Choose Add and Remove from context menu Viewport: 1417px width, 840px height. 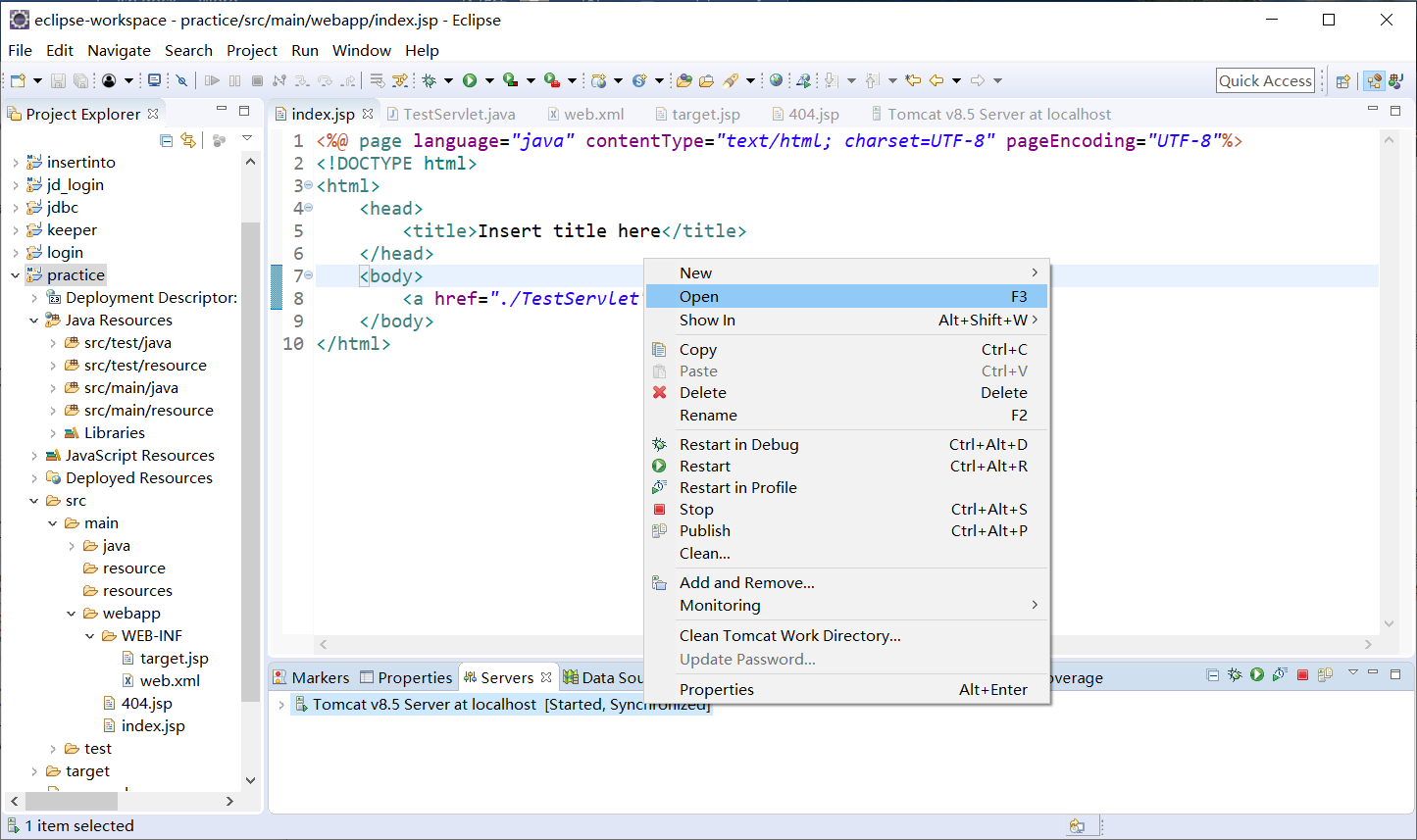[847, 583]
